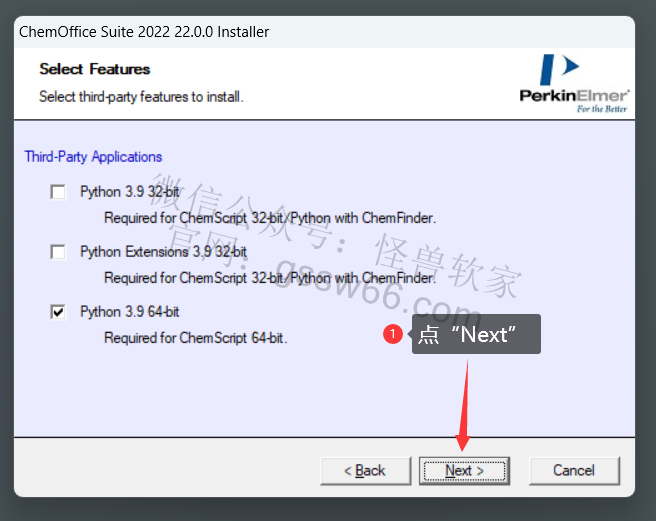Check the Python Extensions 3.9 32-bit box

[x=58, y=252]
